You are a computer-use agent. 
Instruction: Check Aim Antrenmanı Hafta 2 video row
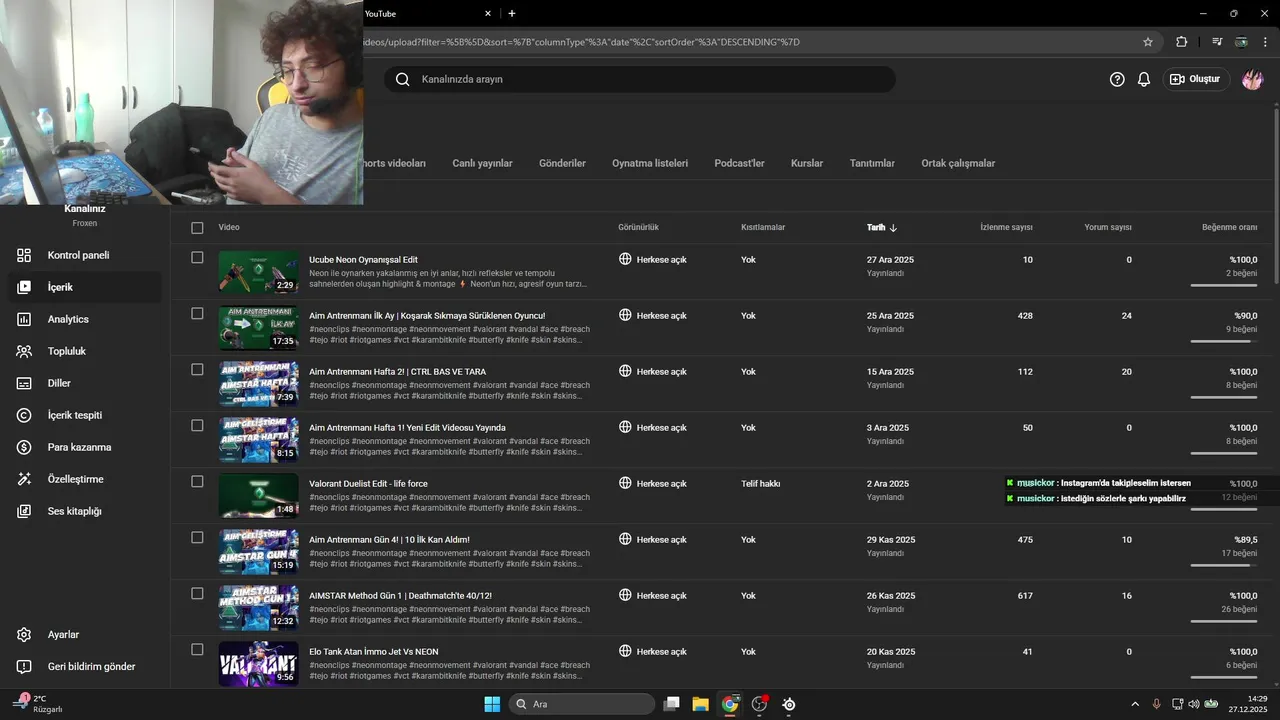coord(197,370)
